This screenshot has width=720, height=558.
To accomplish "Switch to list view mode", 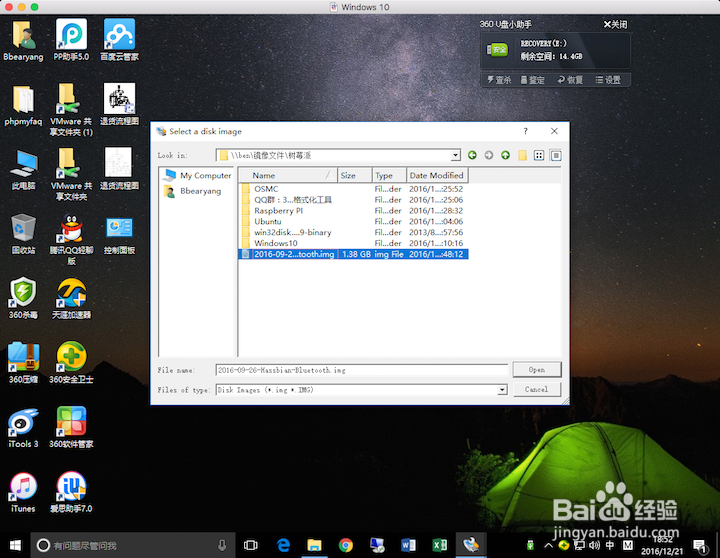I will pyautogui.click(x=539, y=155).
